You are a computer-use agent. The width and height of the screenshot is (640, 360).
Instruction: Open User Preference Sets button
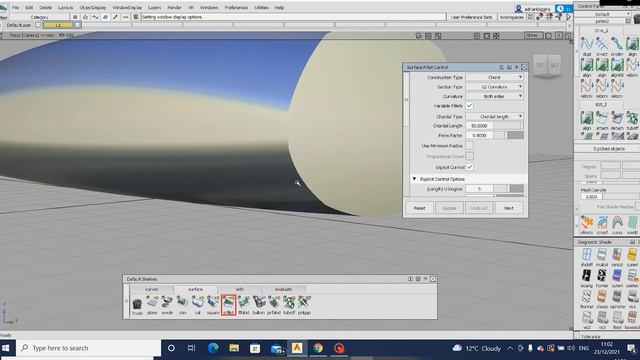point(471,17)
